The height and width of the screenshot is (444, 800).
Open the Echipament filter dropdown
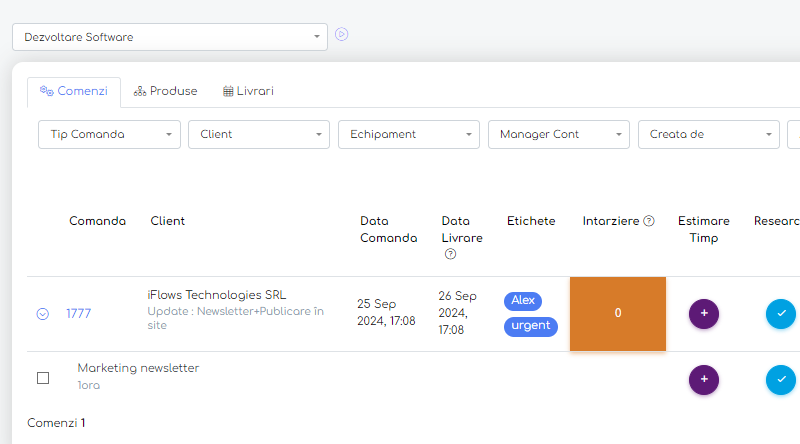click(409, 134)
